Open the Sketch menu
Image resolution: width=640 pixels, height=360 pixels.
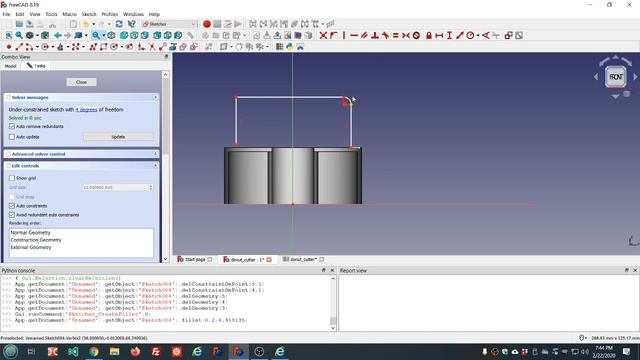tap(89, 14)
